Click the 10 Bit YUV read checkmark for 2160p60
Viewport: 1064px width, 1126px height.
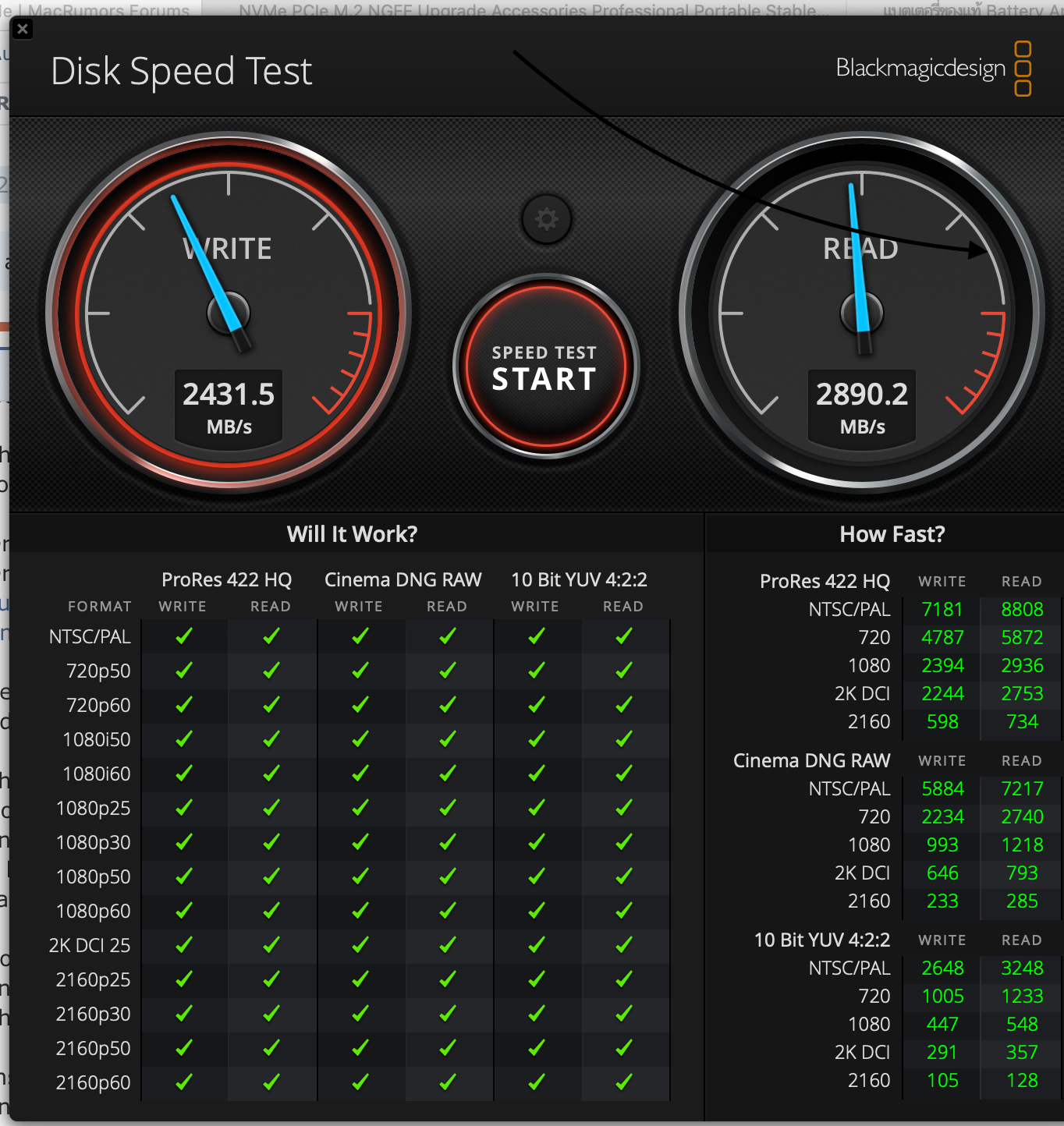pyautogui.click(x=624, y=1082)
